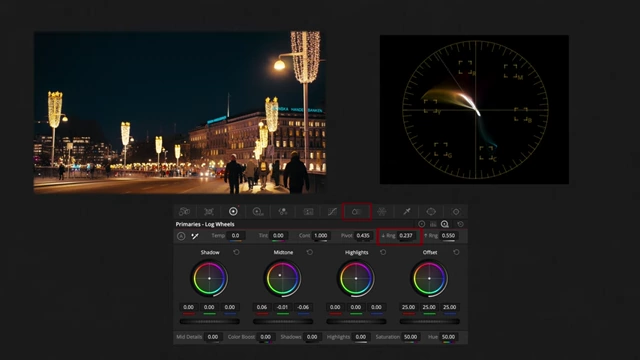The height and width of the screenshot is (360, 640).
Task: Click the Auto Balance A button
Action: [181, 236]
